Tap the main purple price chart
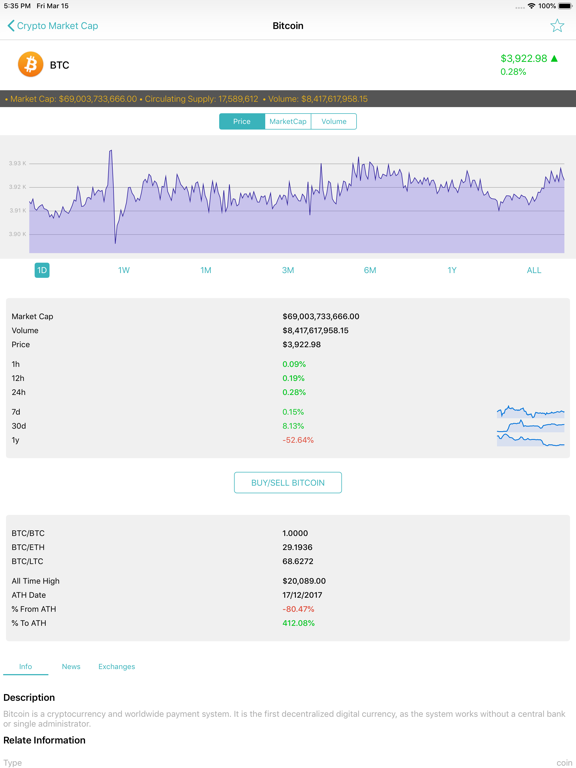Viewport: 576px width, 768px height. coord(297,201)
